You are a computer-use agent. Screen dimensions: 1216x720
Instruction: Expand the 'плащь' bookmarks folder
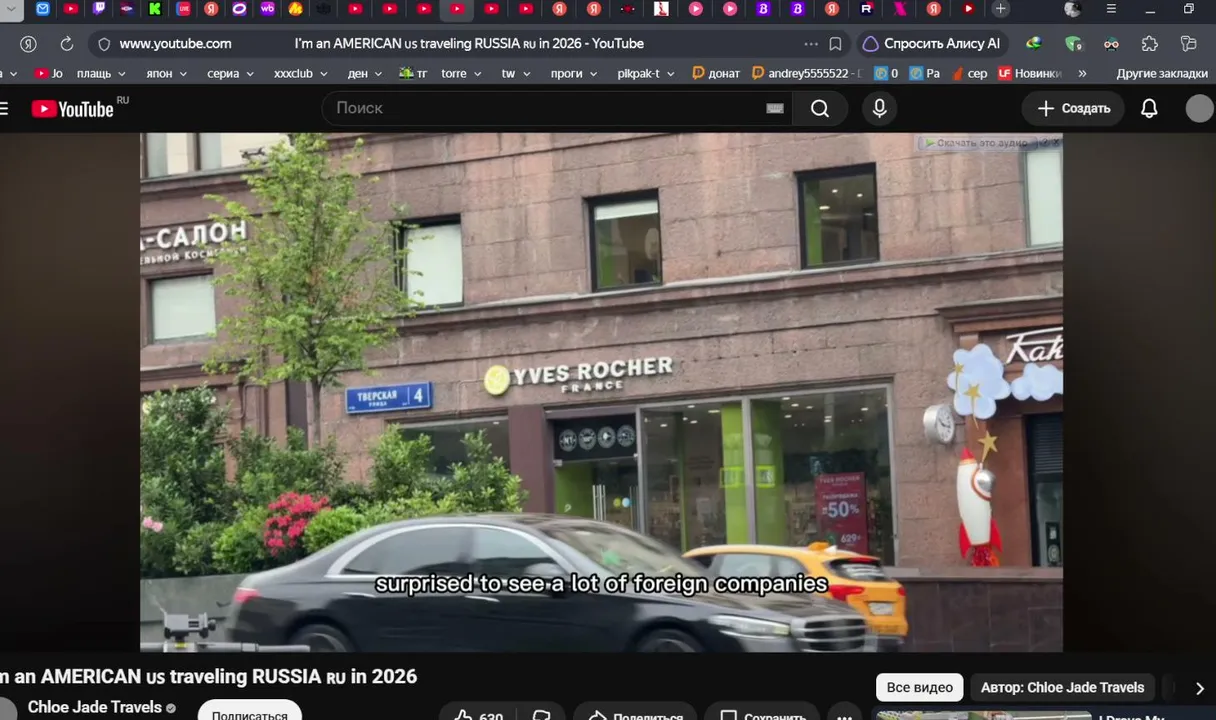coord(101,74)
